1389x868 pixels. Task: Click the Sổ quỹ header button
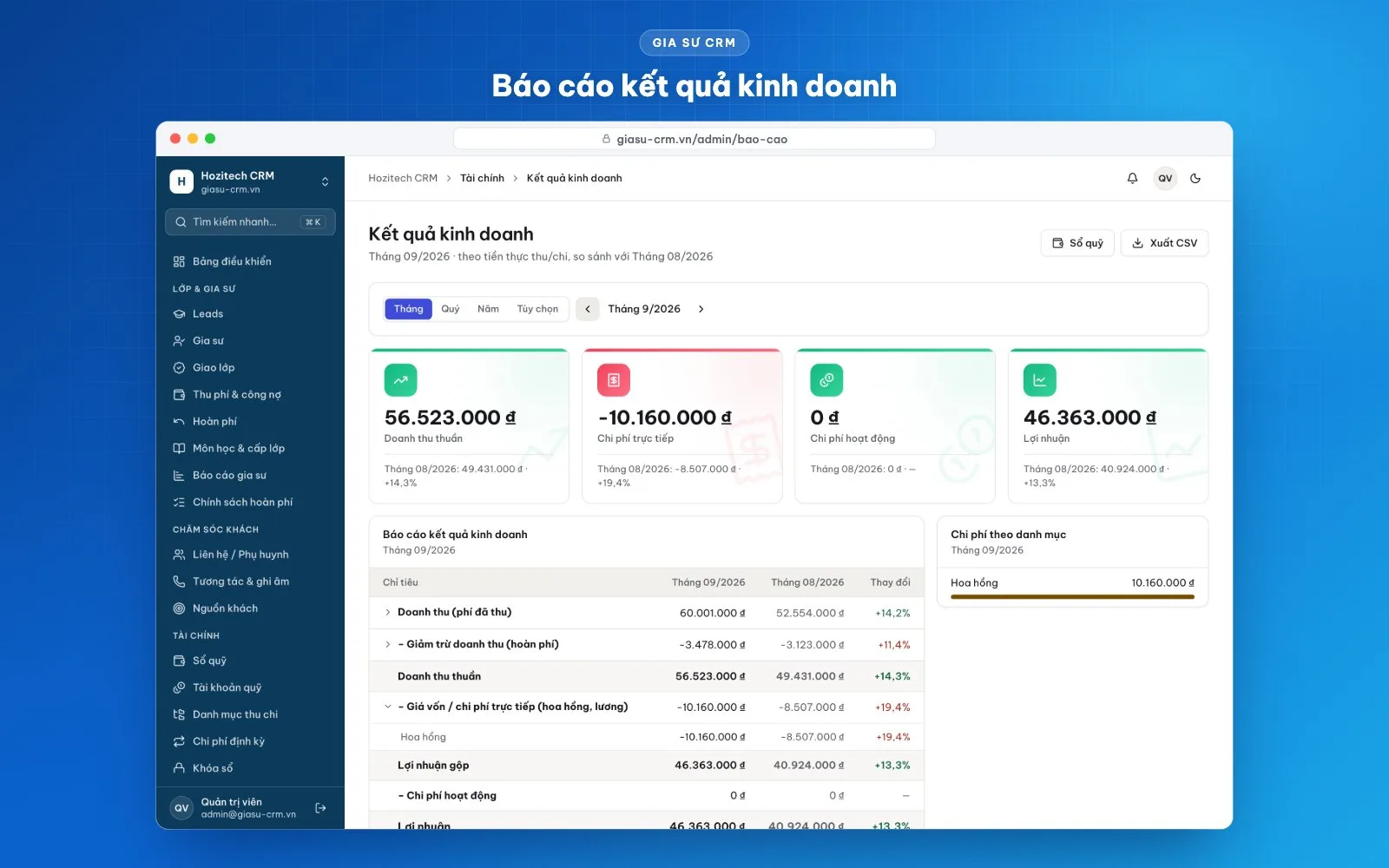tap(1077, 243)
